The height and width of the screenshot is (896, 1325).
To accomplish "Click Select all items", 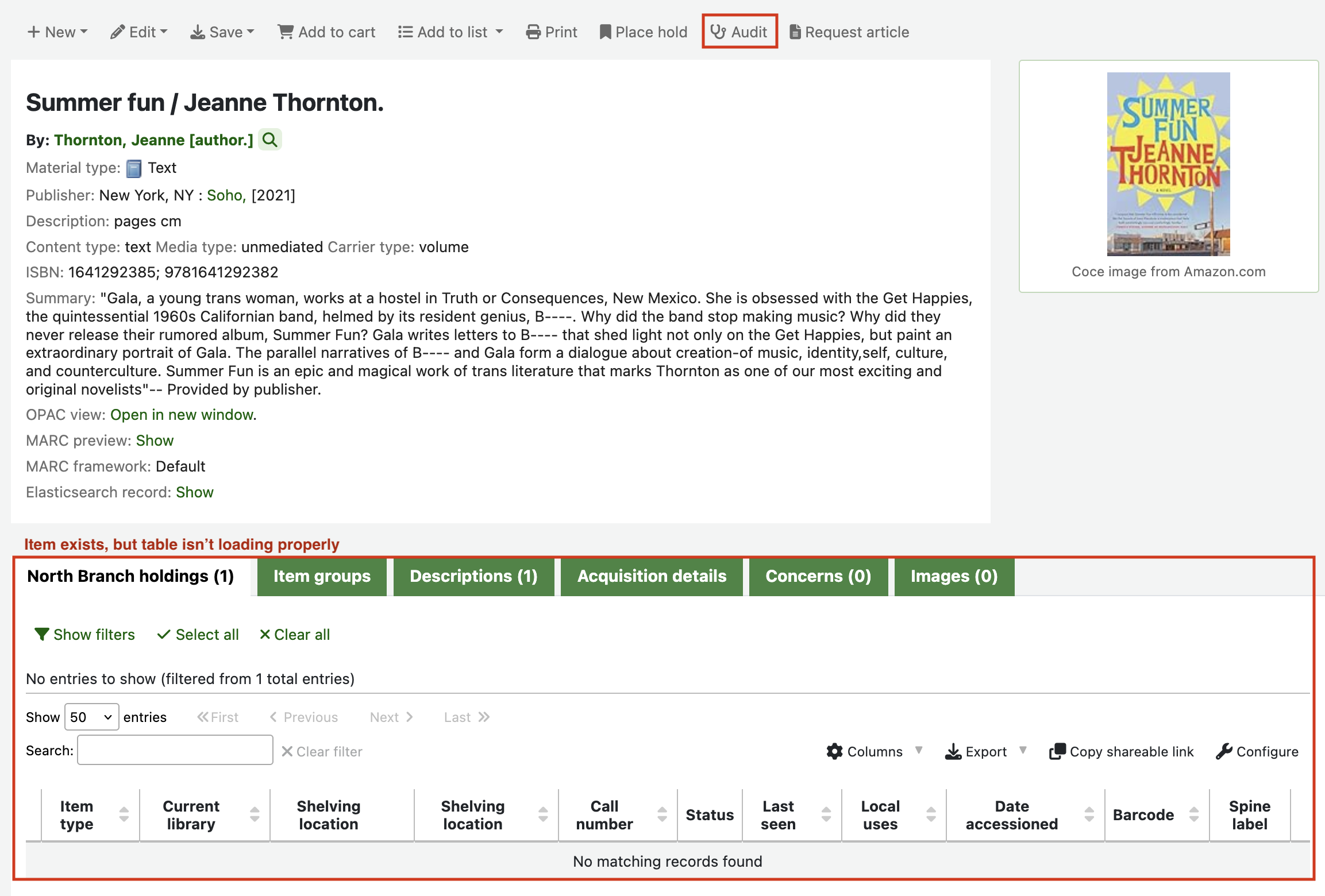I will click(198, 635).
